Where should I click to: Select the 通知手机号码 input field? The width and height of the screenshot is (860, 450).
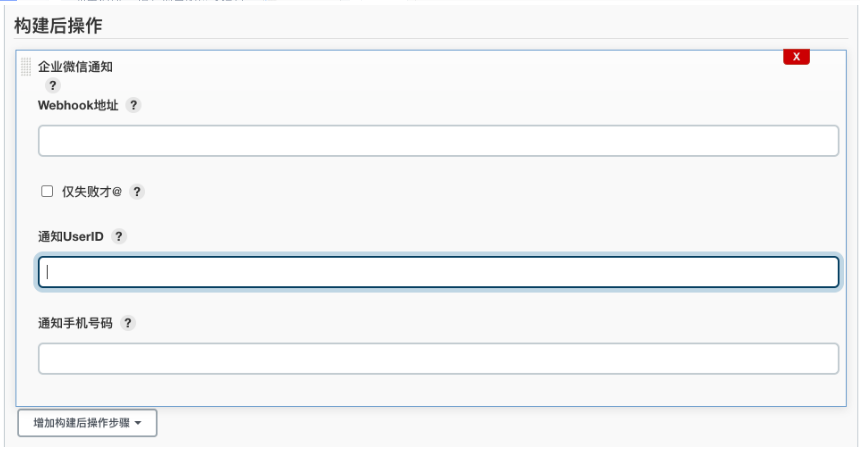(x=438, y=358)
